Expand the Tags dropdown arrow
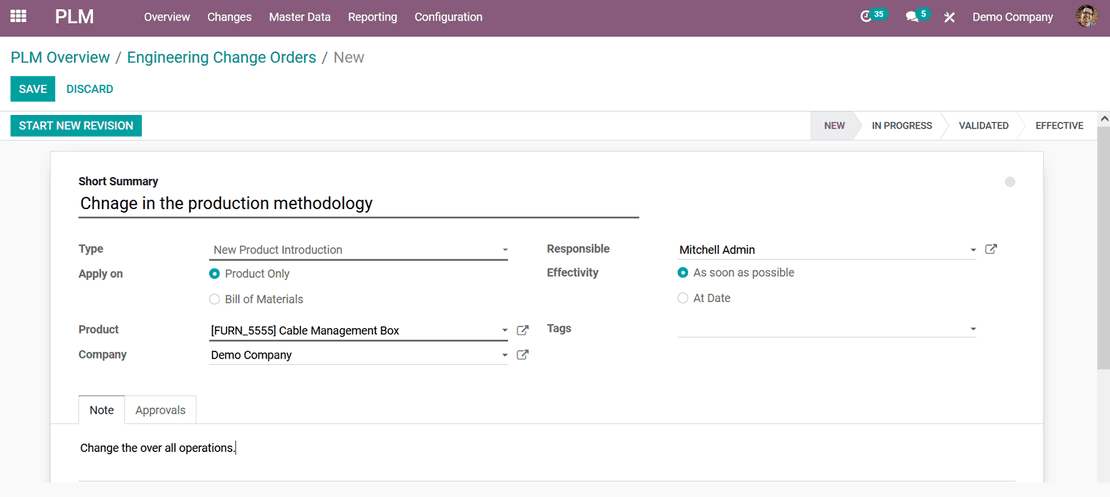 point(973,329)
